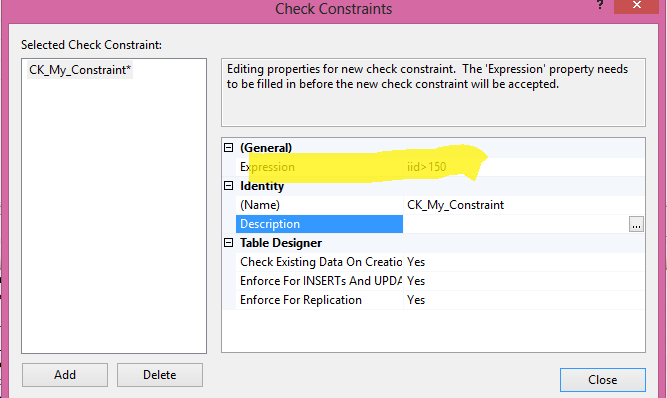Click the Close button
Viewport: 667px width, 398px height.
coord(603,380)
